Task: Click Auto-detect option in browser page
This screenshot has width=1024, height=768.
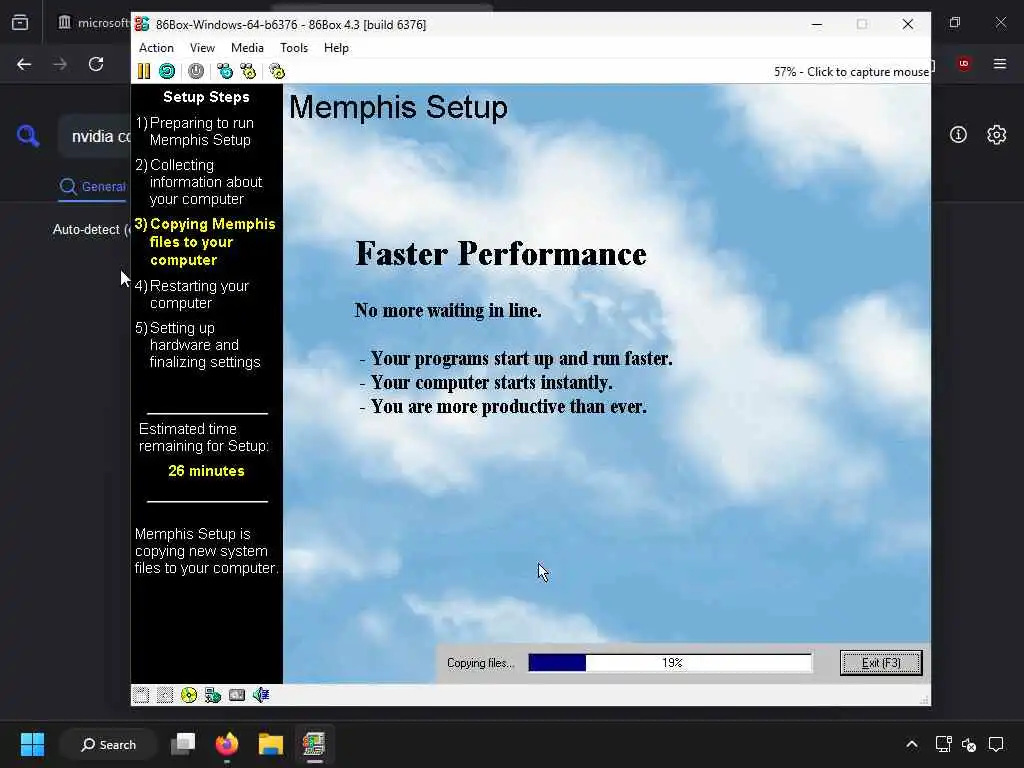Action: (90, 230)
